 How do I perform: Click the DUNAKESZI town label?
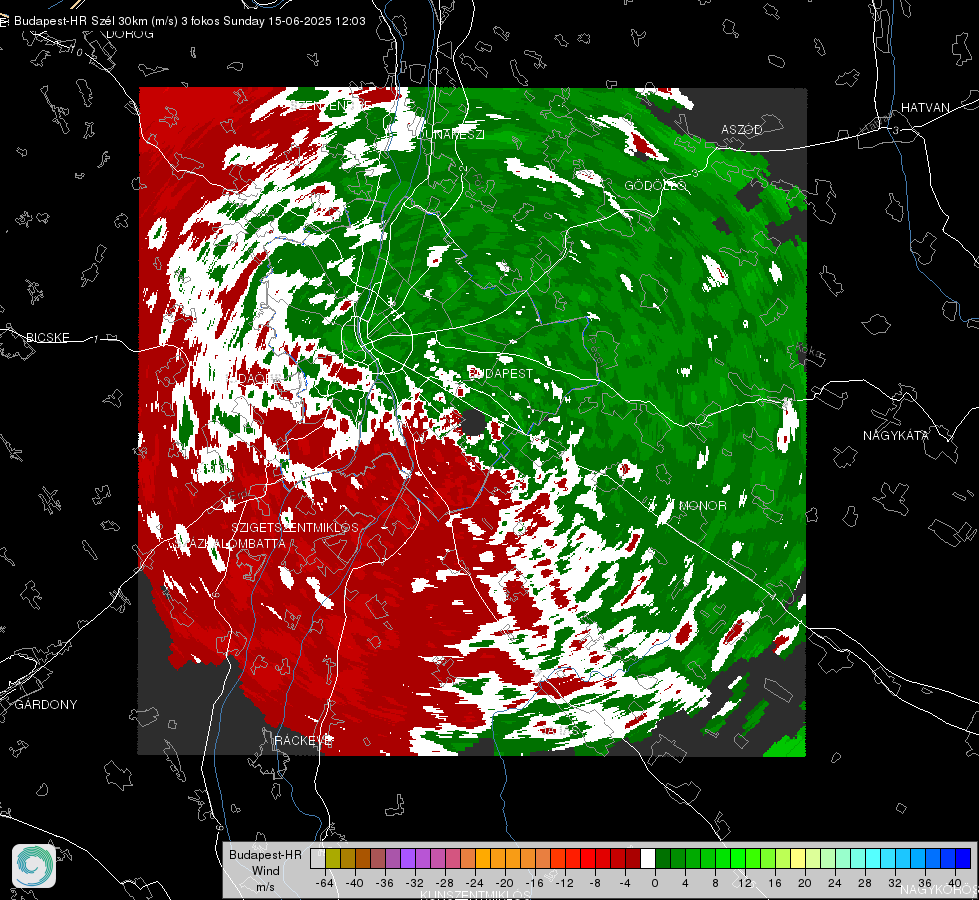click(448, 134)
